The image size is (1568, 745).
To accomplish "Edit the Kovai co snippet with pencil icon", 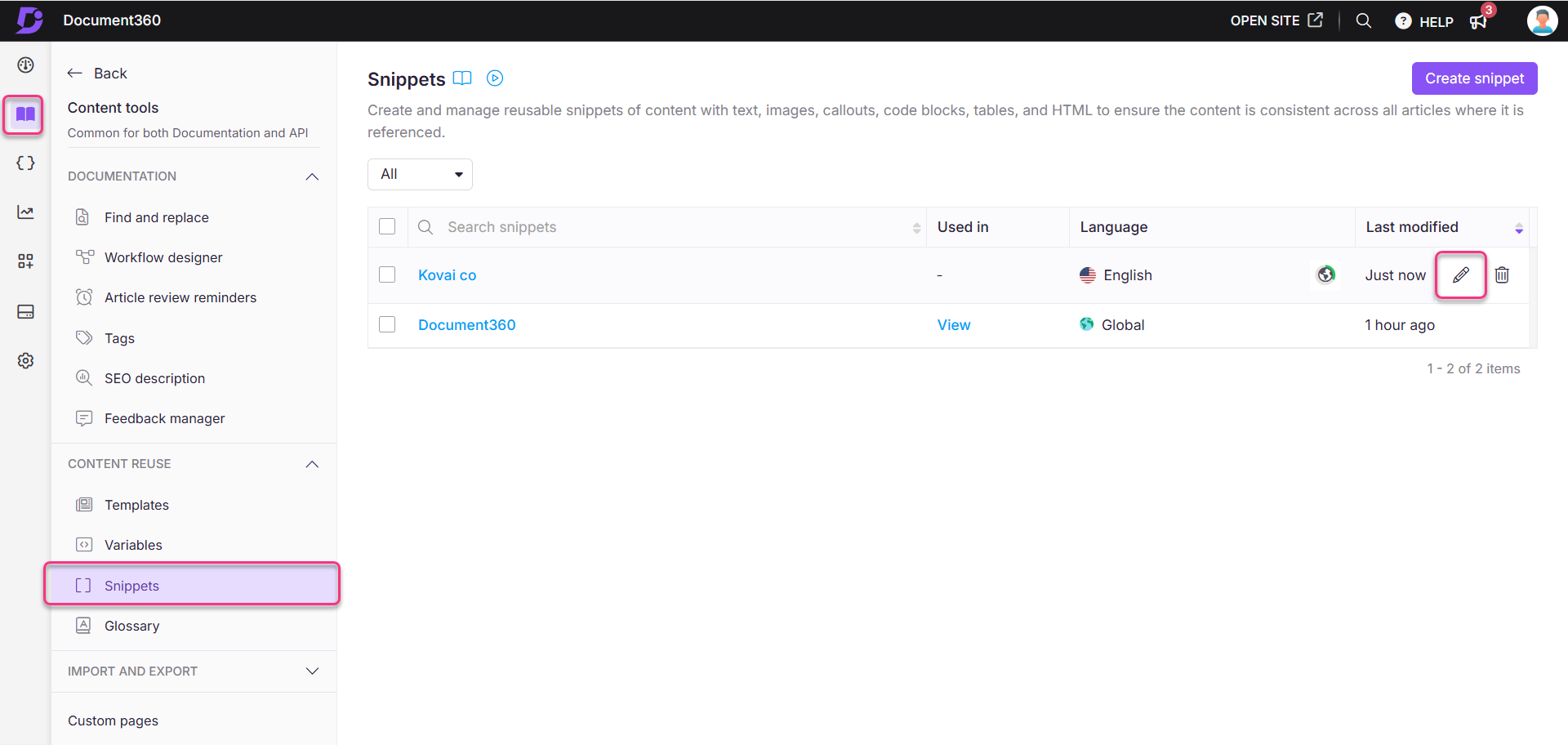I will pyautogui.click(x=1461, y=275).
